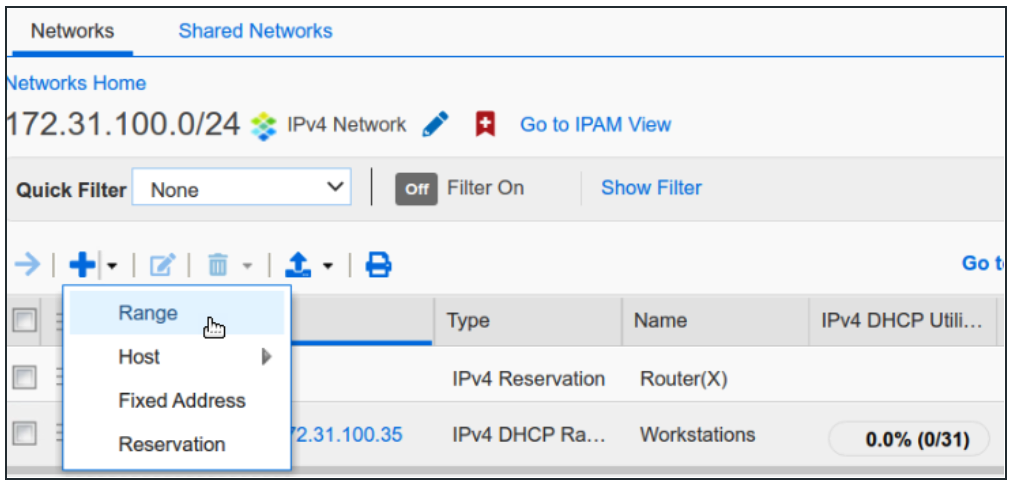The image size is (1011, 484).
Task: Expand the Host submenu arrow
Action: 267,356
